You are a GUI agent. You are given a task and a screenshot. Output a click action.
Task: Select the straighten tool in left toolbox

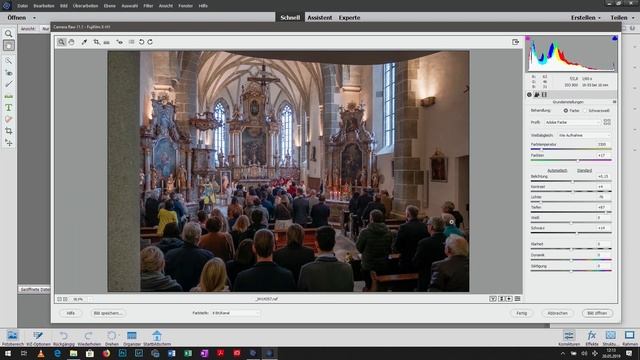tap(9, 96)
